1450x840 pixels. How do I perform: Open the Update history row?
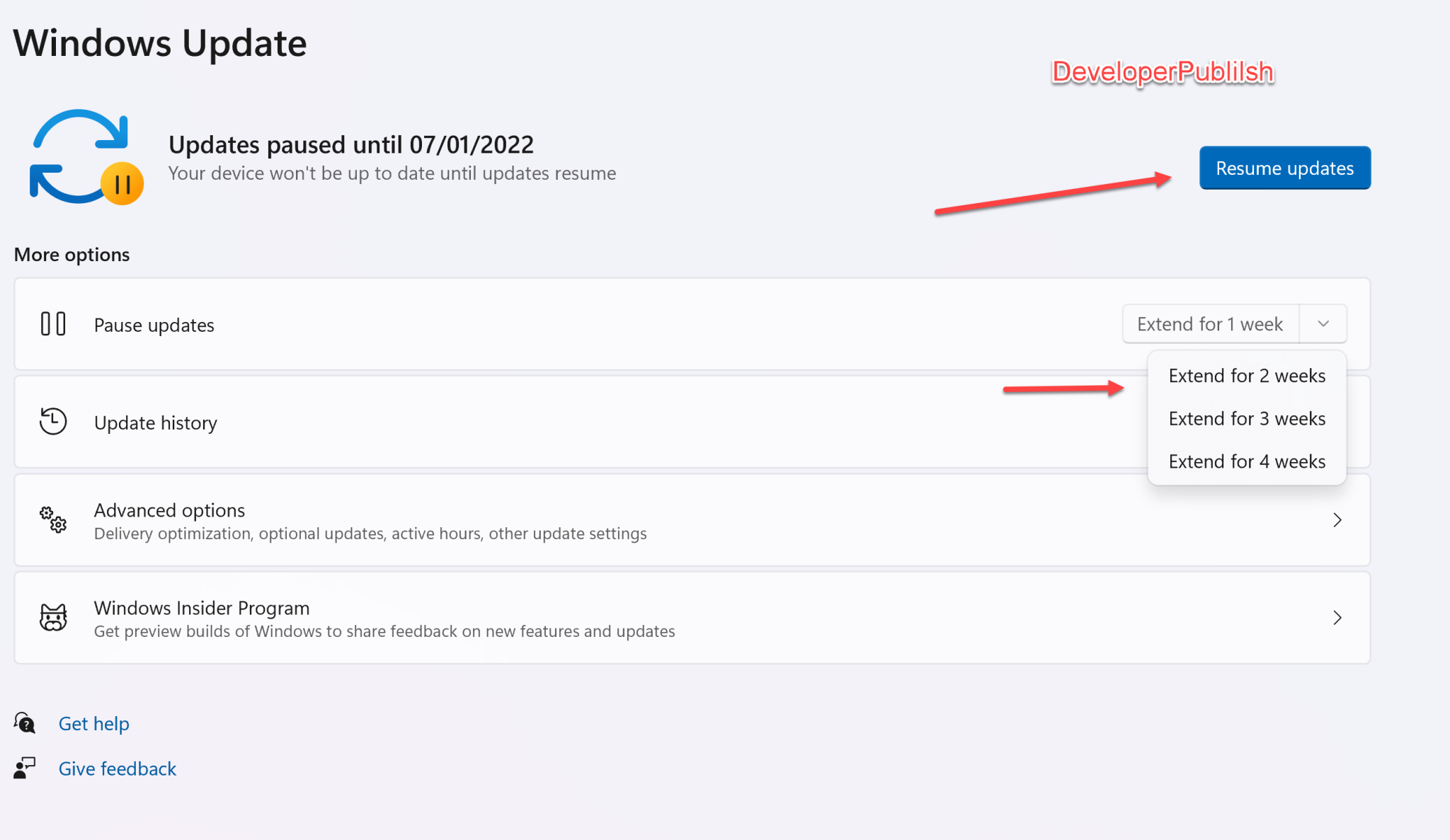point(566,422)
